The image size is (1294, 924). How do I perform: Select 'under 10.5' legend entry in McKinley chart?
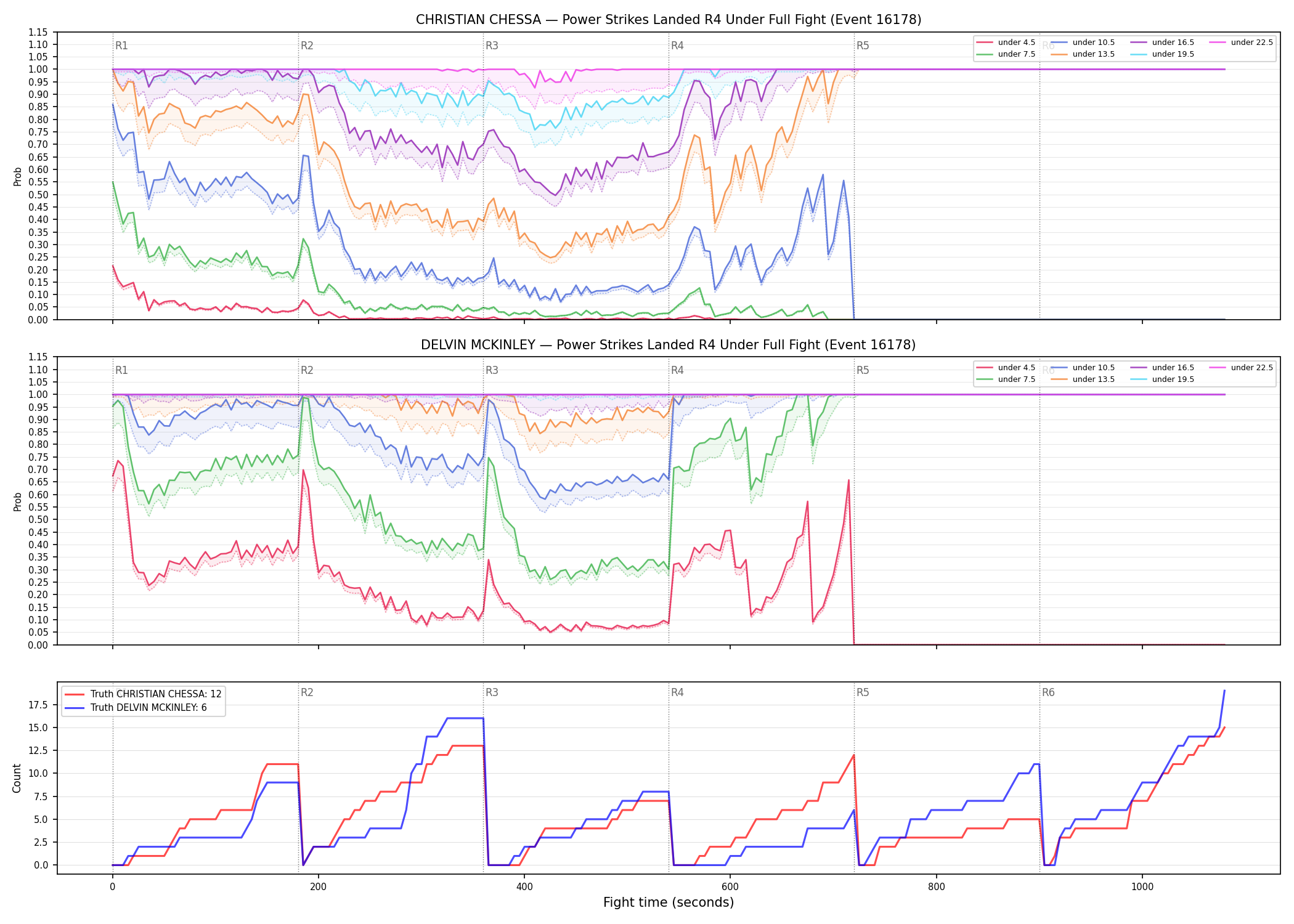coord(1083,368)
